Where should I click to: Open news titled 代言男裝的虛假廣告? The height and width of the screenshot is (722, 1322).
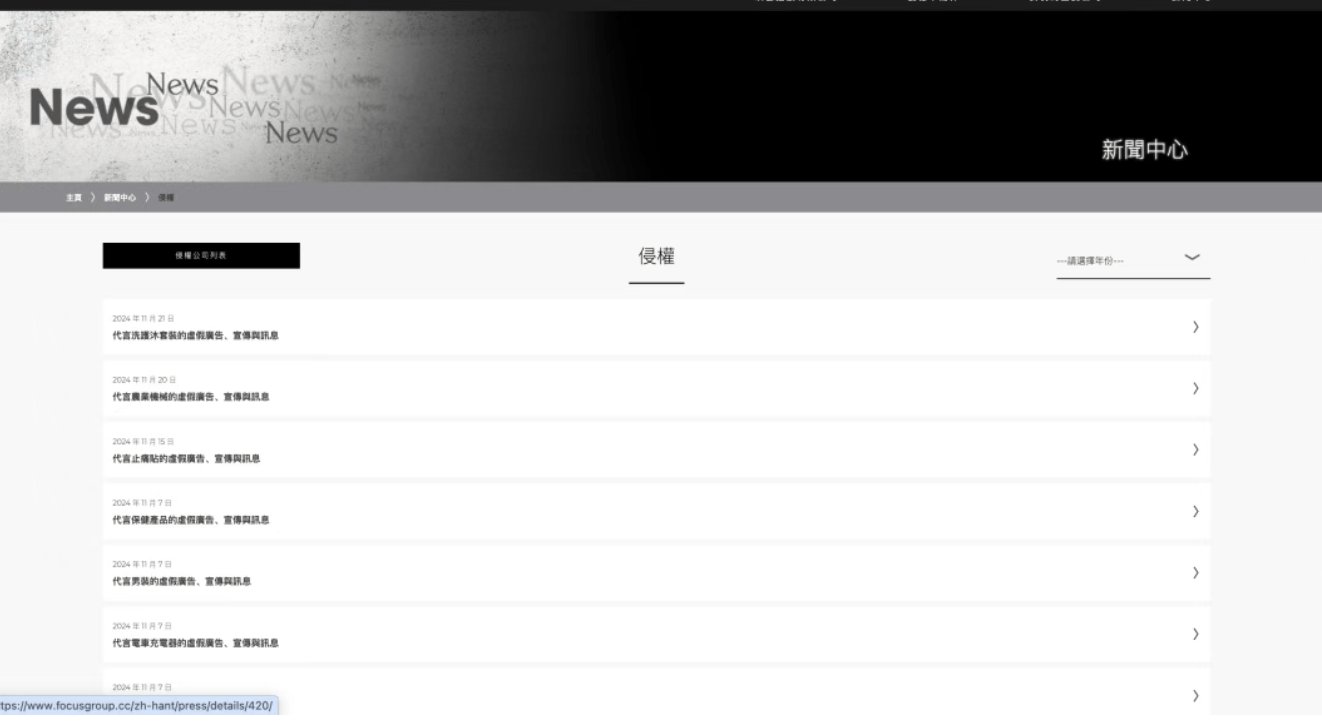(181, 581)
